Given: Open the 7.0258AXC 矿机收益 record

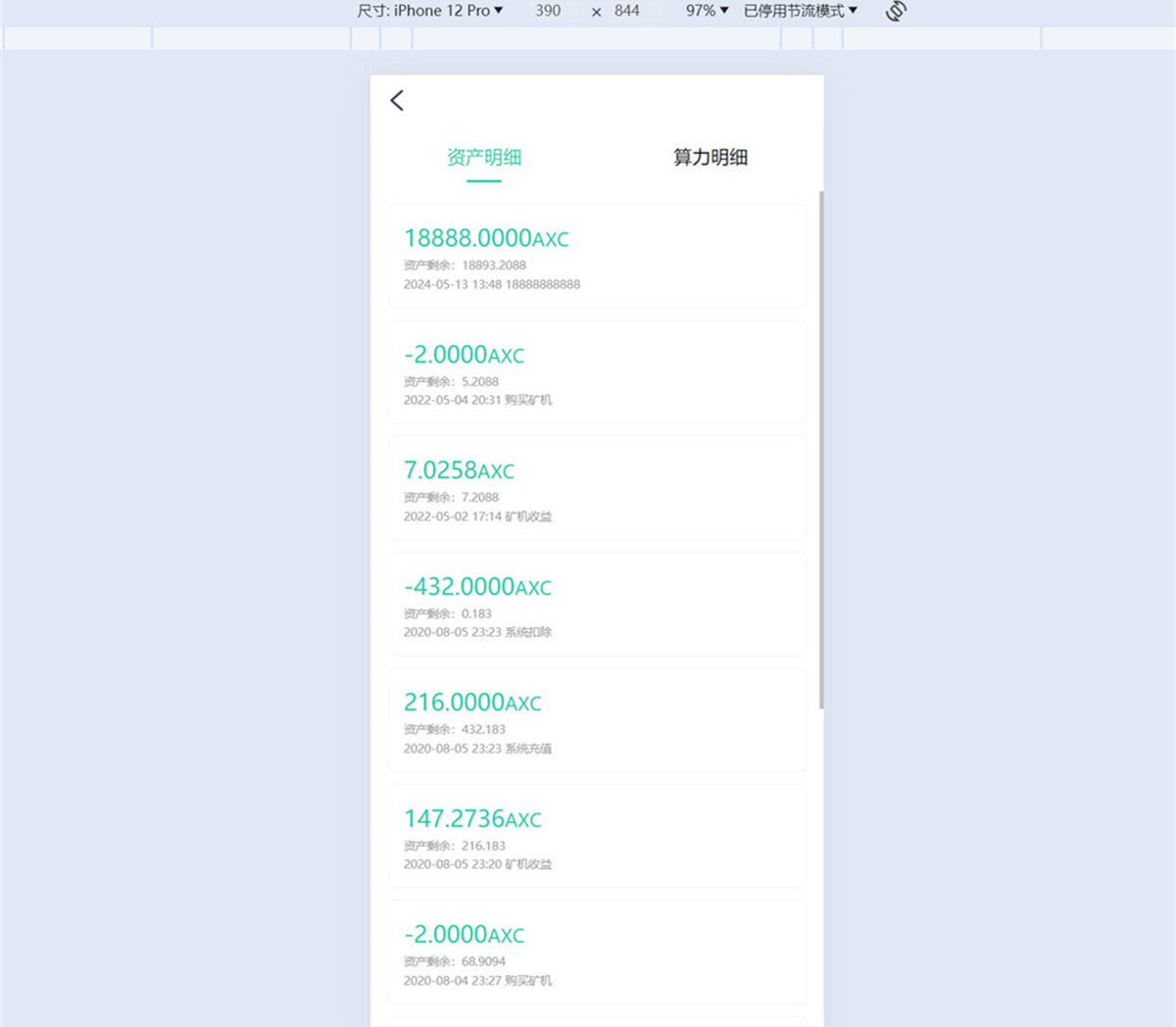Looking at the screenshot, I should pos(597,488).
